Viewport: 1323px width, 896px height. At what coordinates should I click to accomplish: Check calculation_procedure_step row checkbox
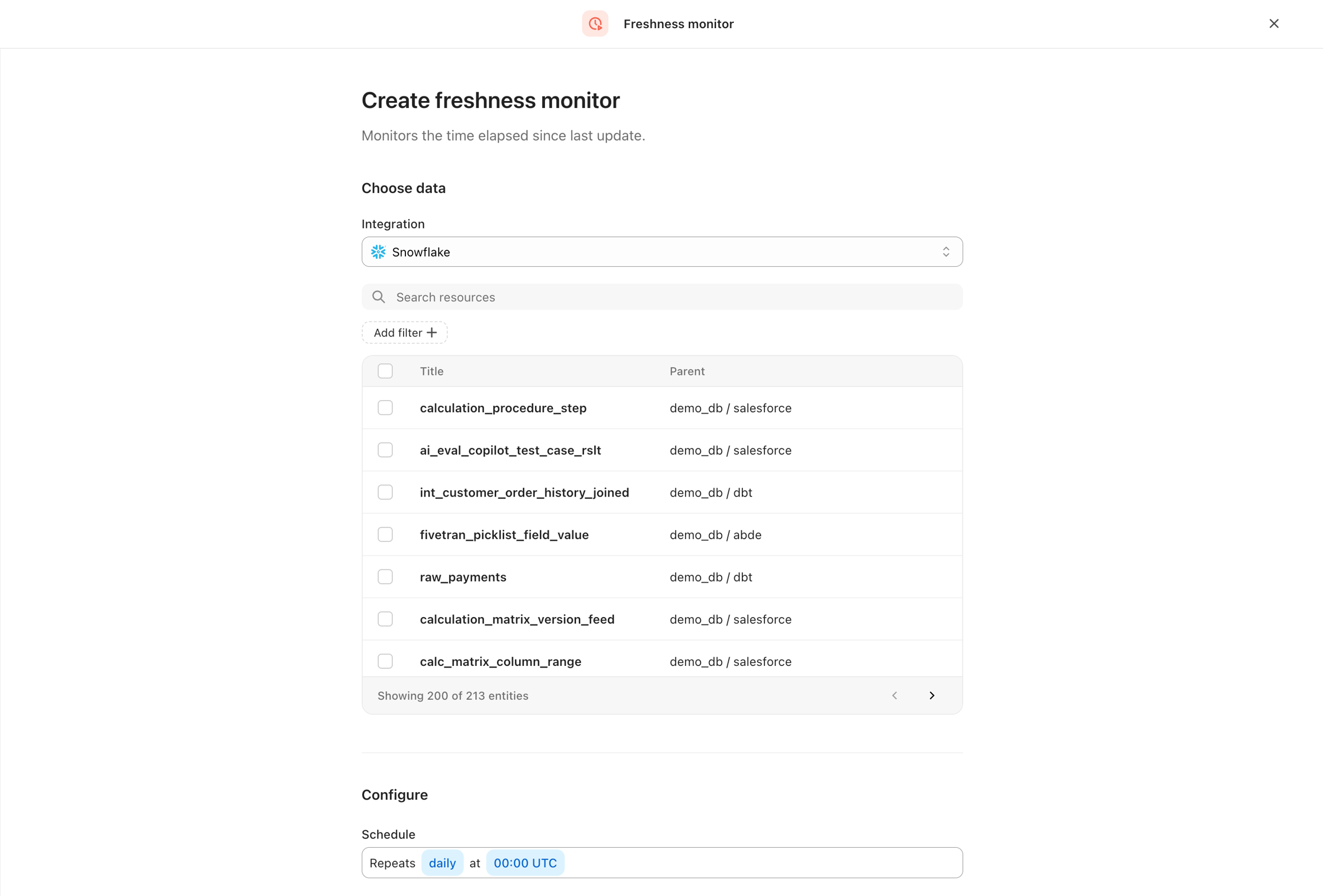pyautogui.click(x=385, y=408)
